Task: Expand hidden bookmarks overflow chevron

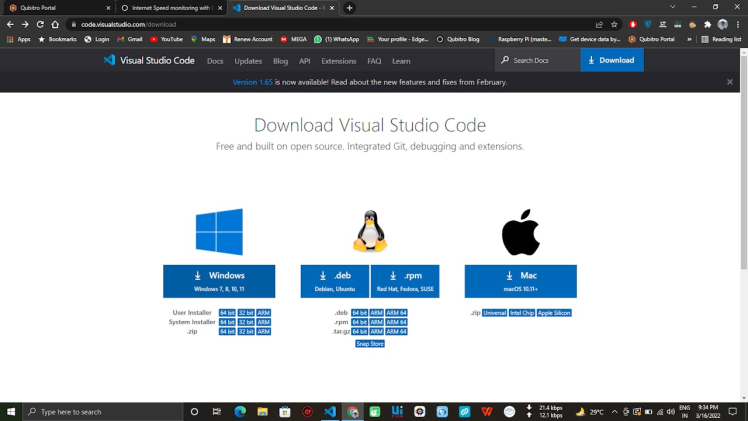Action: coord(689,39)
